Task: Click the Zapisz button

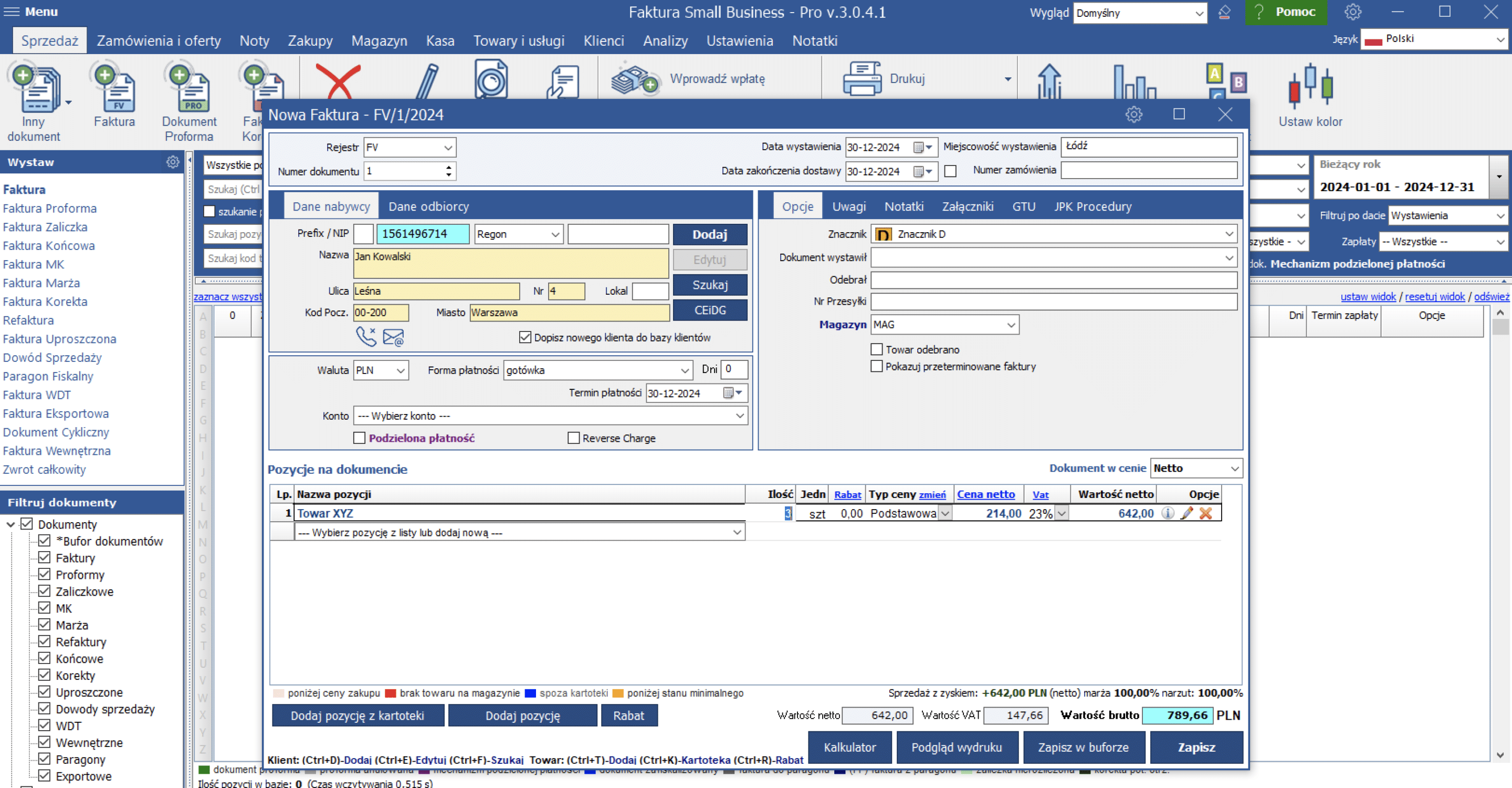Action: pos(1196,747)
